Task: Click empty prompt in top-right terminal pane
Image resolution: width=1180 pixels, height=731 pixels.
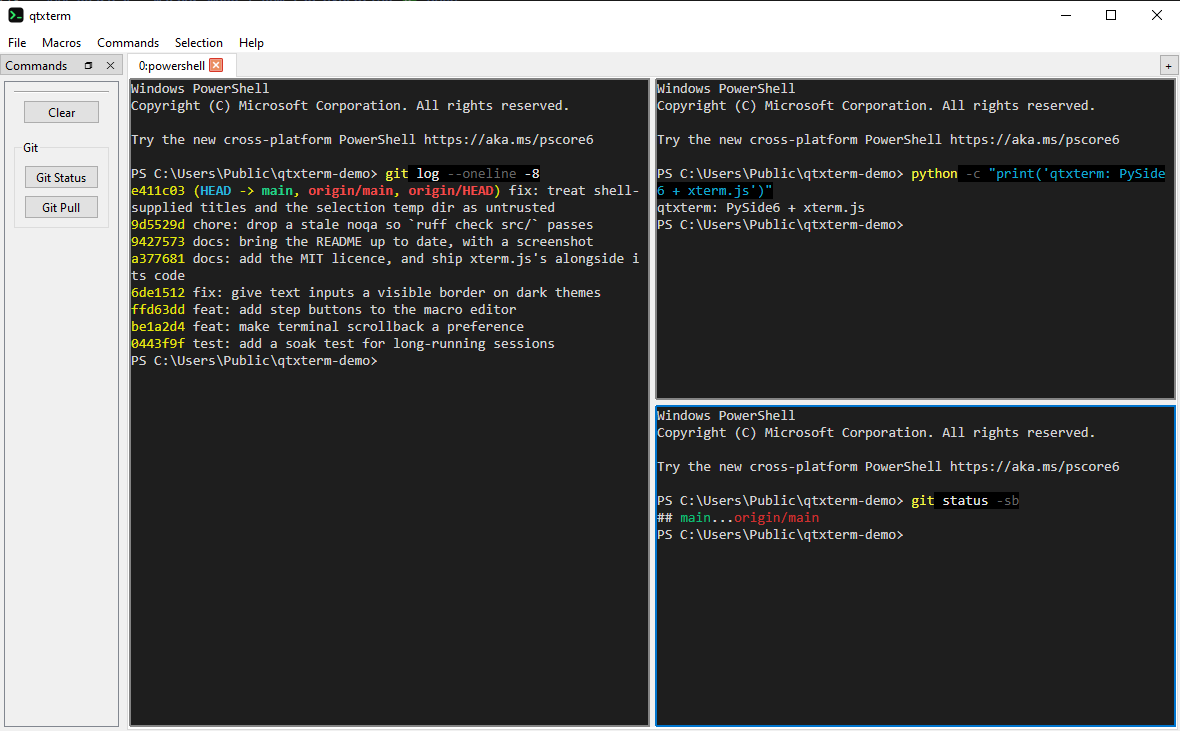Action: (780, 224)
